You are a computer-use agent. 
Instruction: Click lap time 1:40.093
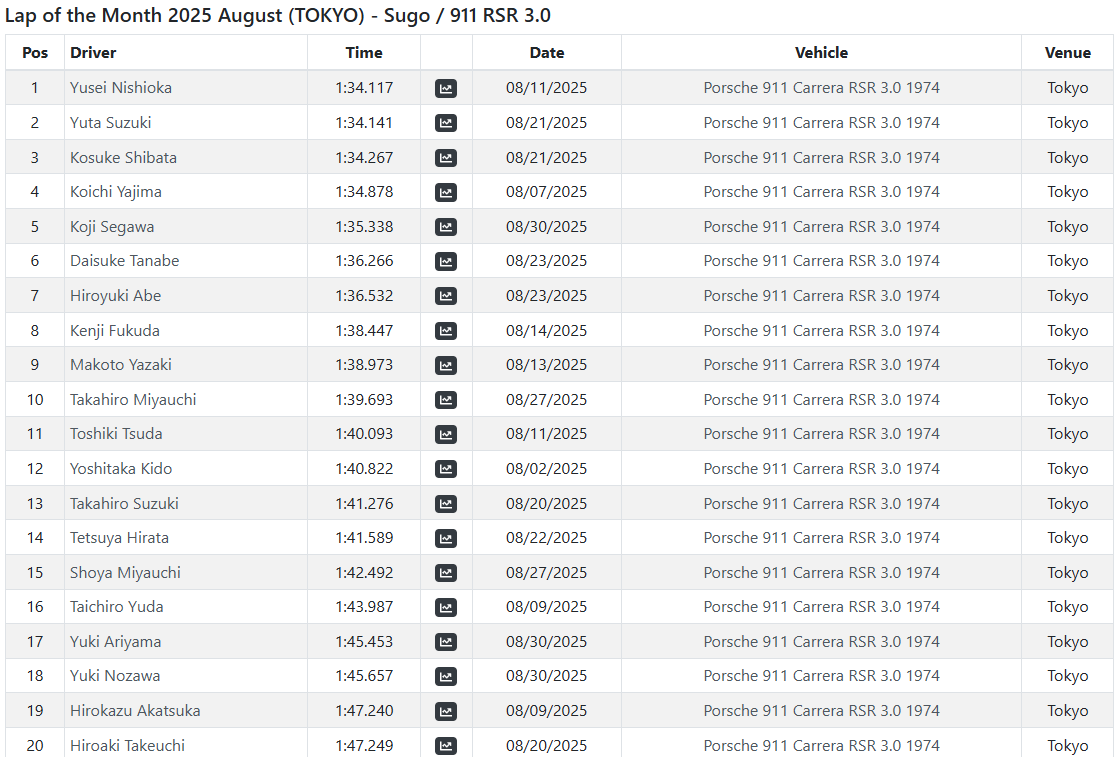364,434
